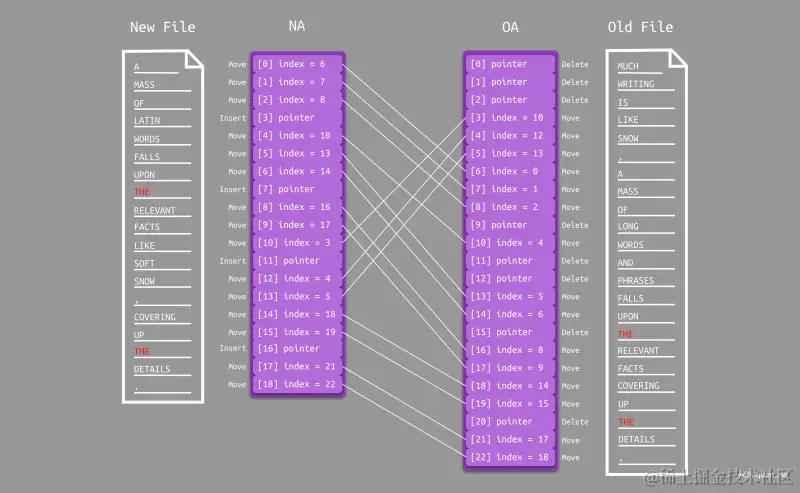Screen dimensions: 800x493
Task: Click "RELEVANT" in the New File document
Action: click(155, 210)
